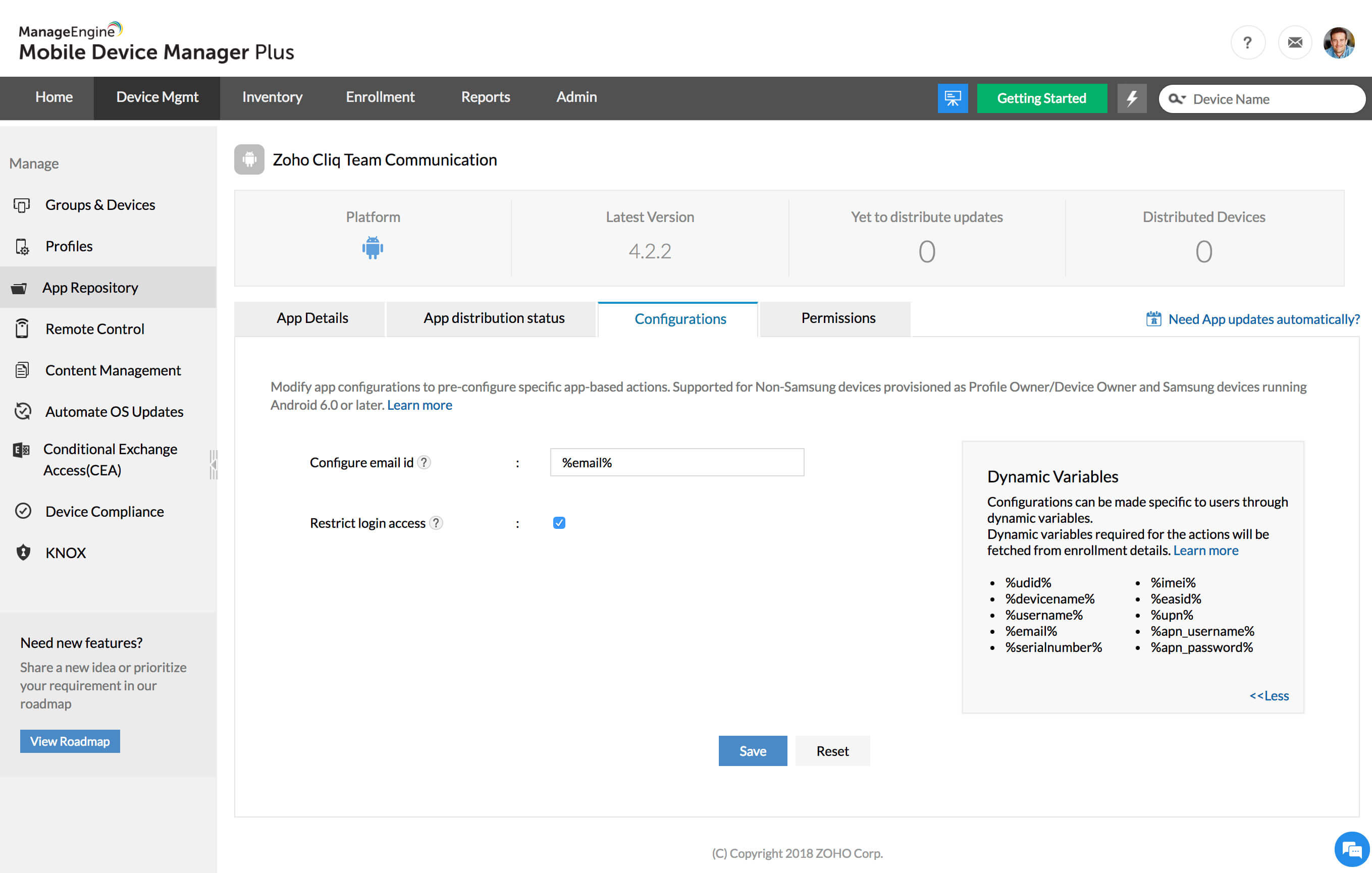
Task: Open the Reports menu
Action: [485, 97]
